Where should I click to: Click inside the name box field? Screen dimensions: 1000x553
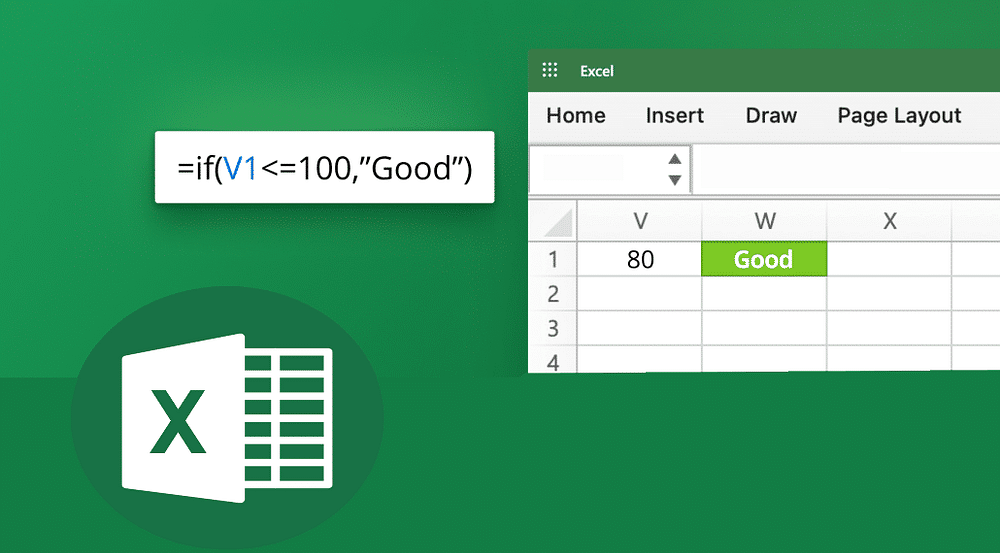pos(595,170)
